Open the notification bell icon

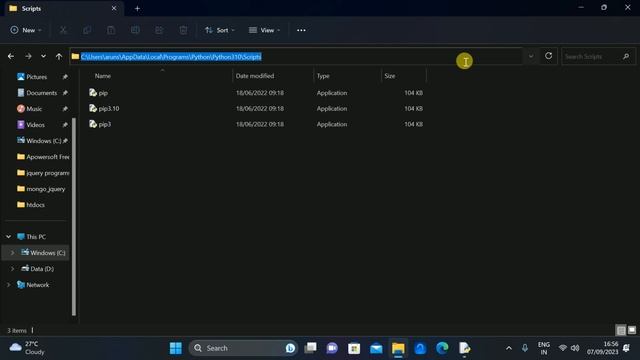[627, 348]
